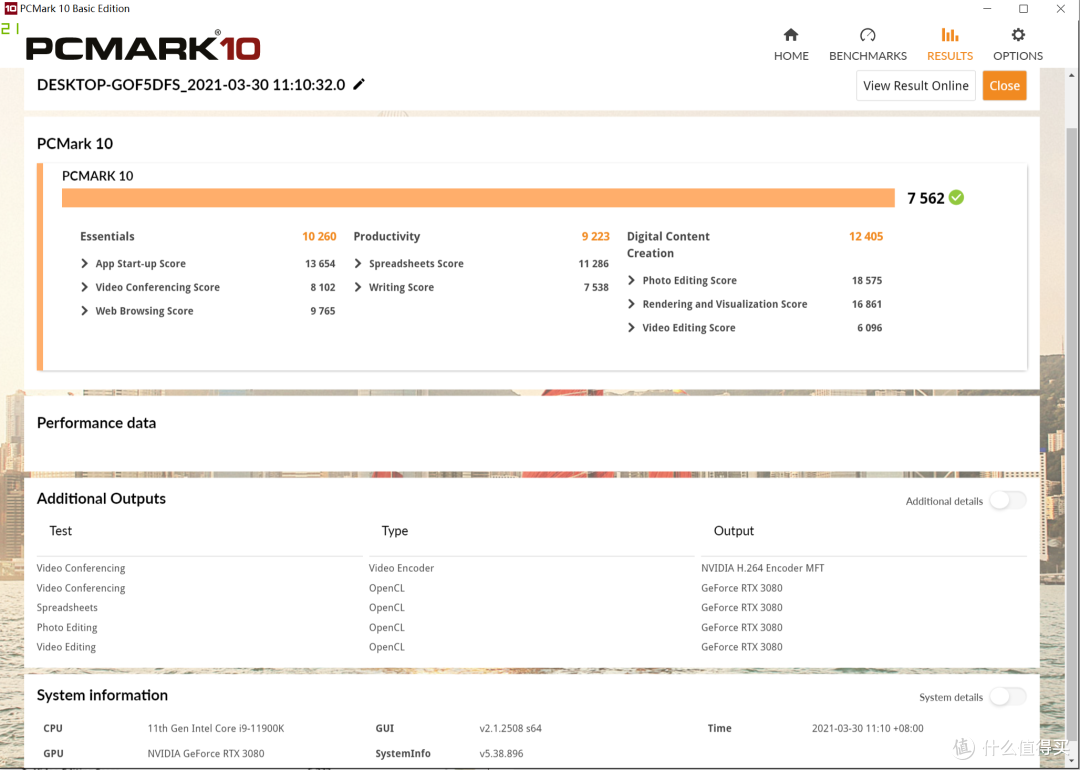
Task: Click the Video Encoder type cell
Action: tap(402, 568)
